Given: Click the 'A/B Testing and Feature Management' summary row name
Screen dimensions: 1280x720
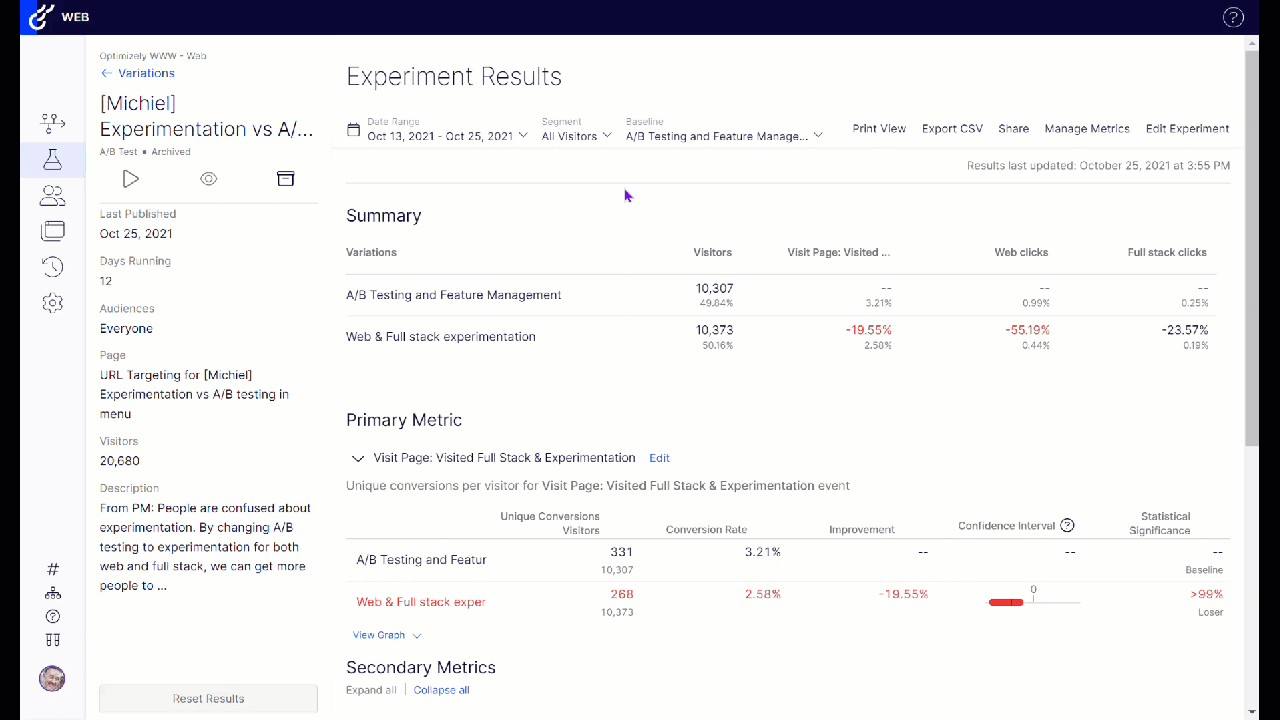Looking at the screenshot, I should [x=454, y=295].
